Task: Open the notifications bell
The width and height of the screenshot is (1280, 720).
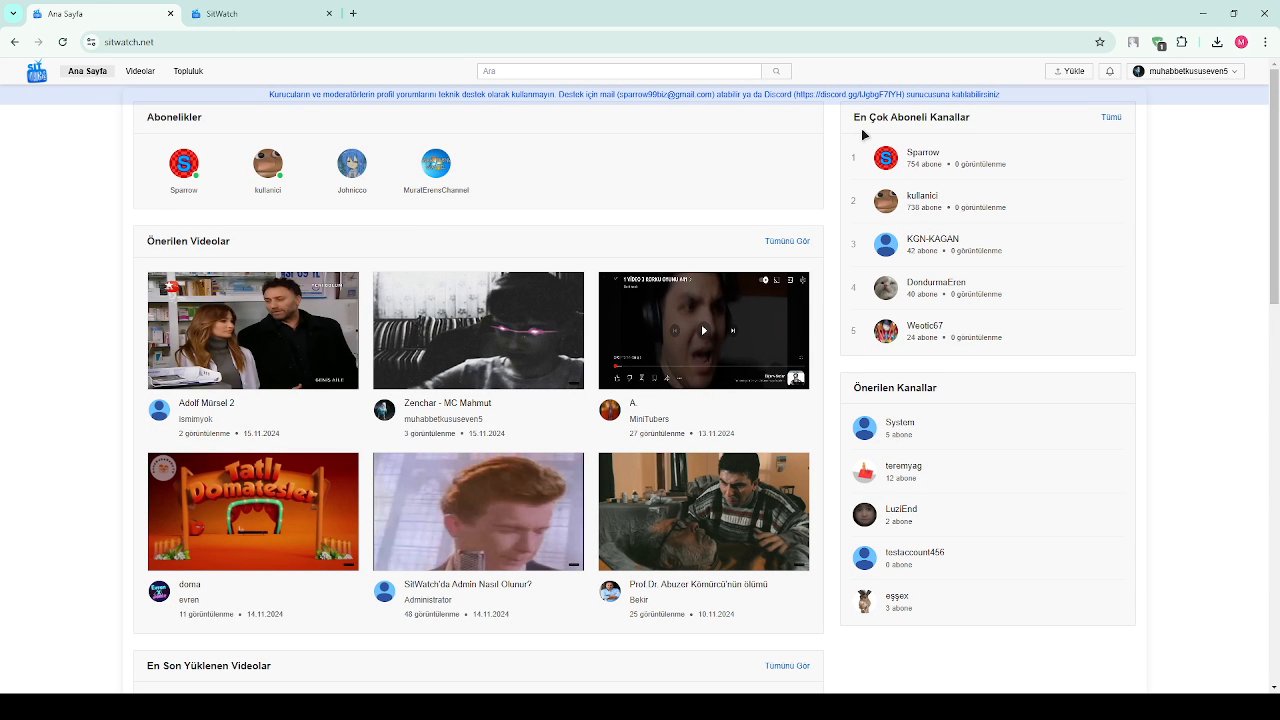Action: click(x=1109, y=71)
